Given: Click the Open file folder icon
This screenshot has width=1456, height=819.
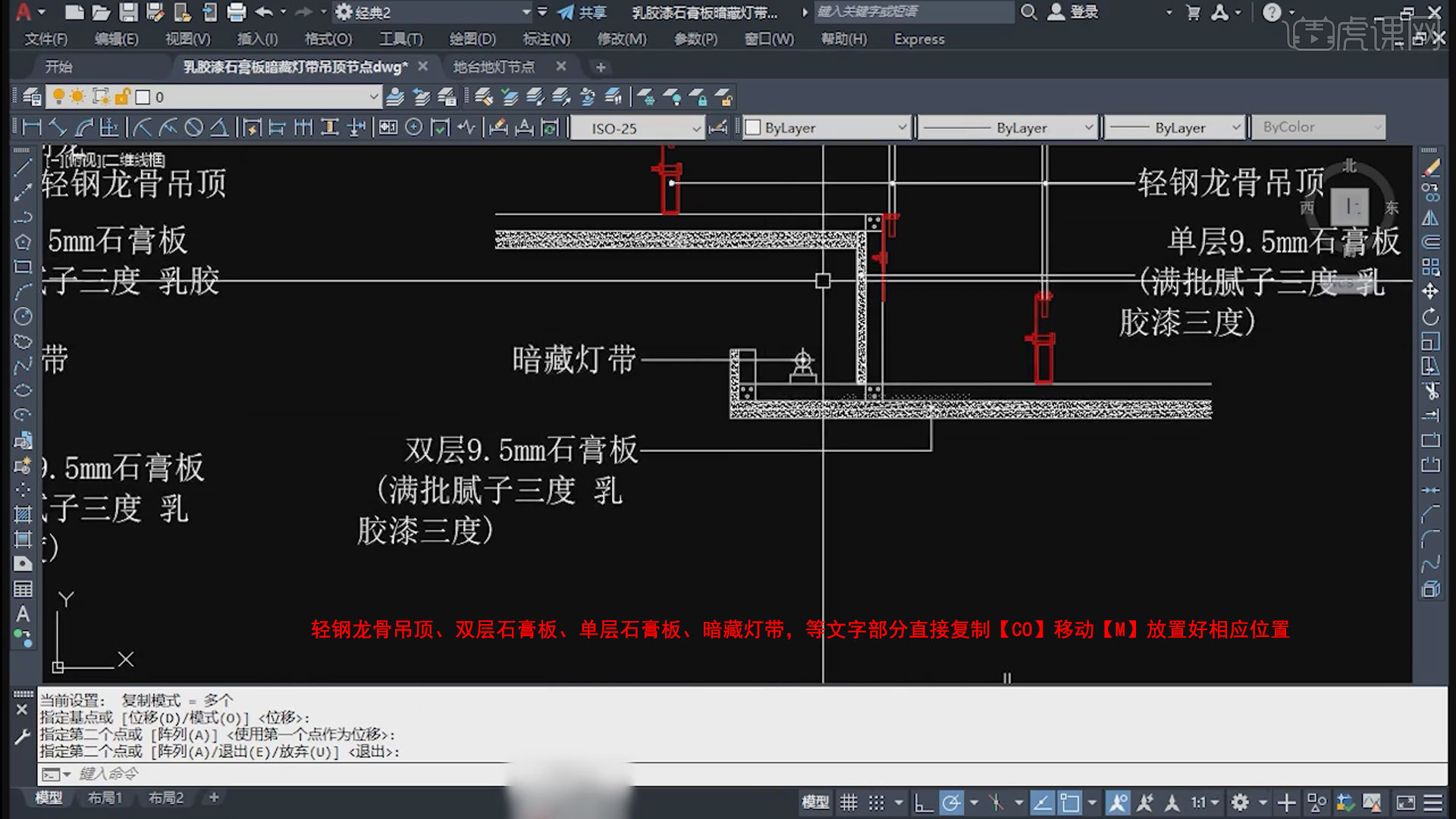Looking at the screenshot, I should point(101,12).
